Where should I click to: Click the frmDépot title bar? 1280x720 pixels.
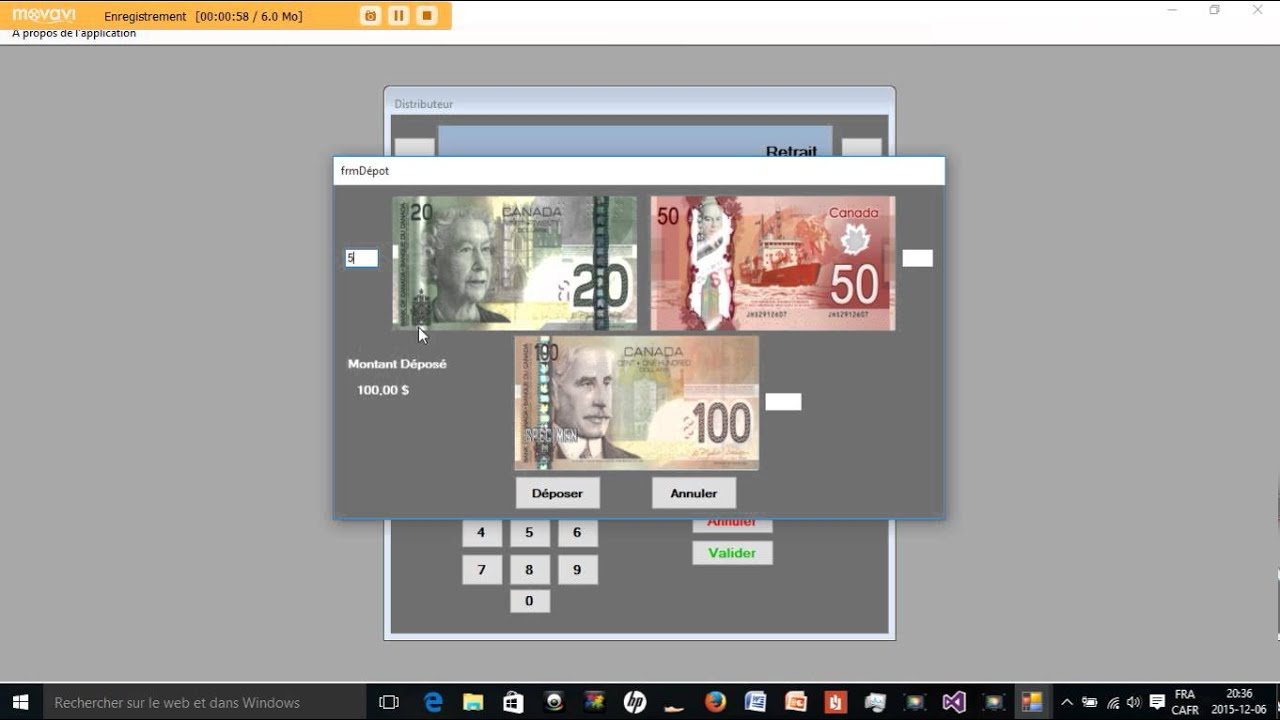(639, 171)
